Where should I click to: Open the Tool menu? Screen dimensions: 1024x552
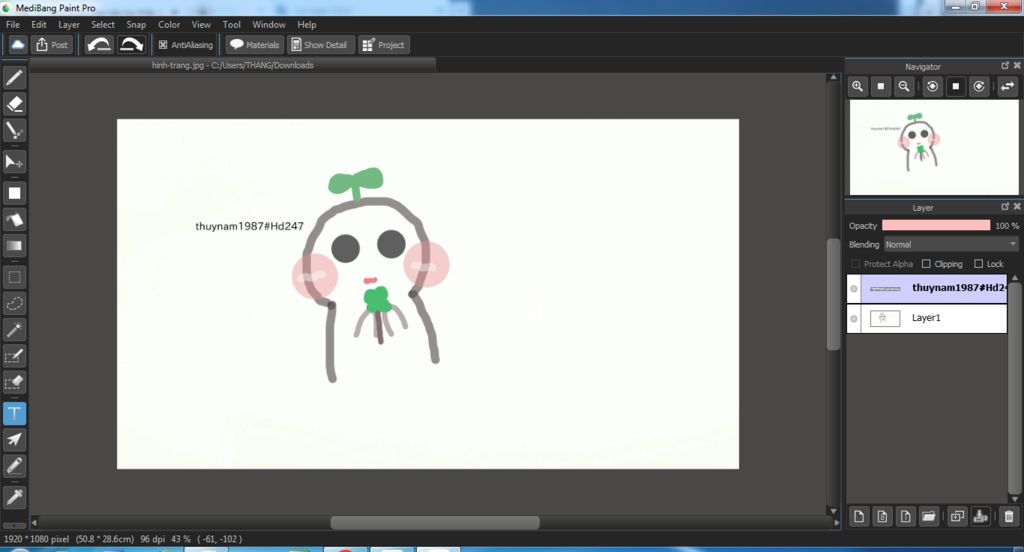click(x=231, y=24)
